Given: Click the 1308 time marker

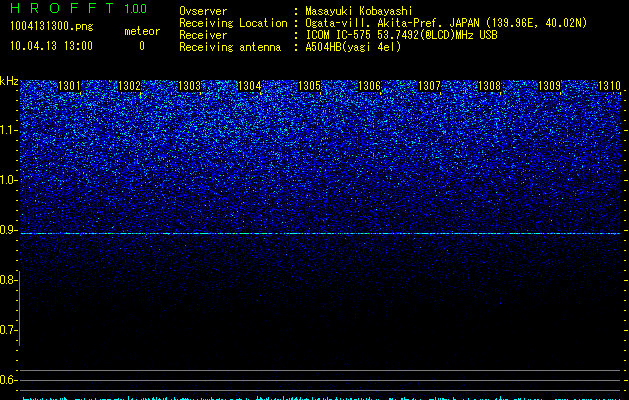Looking at the screenshot, I should [x=490, y=86].
